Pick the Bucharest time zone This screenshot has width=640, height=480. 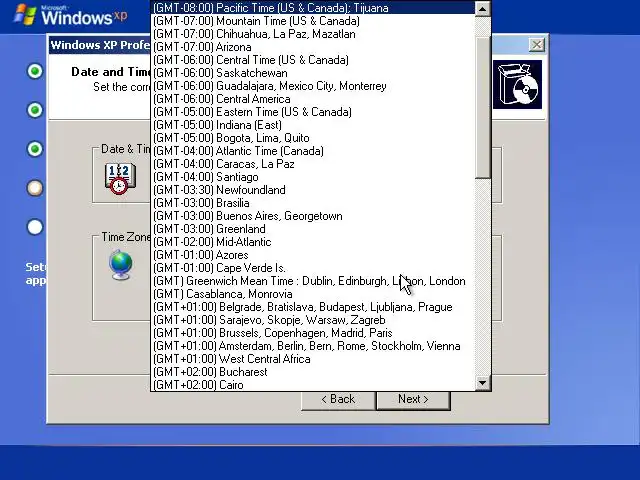coord(313,372)
